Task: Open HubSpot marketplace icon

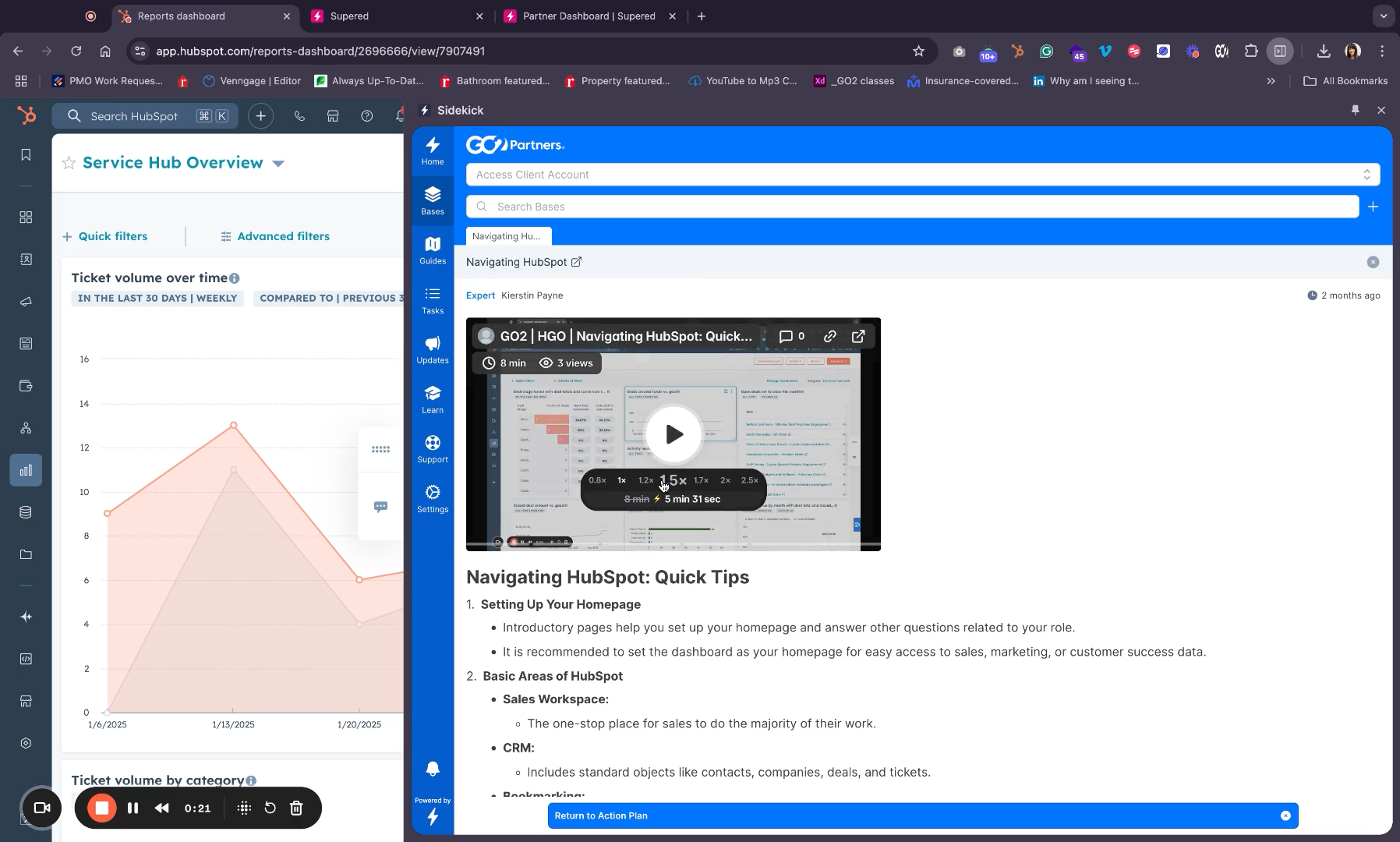Action: 333,116
